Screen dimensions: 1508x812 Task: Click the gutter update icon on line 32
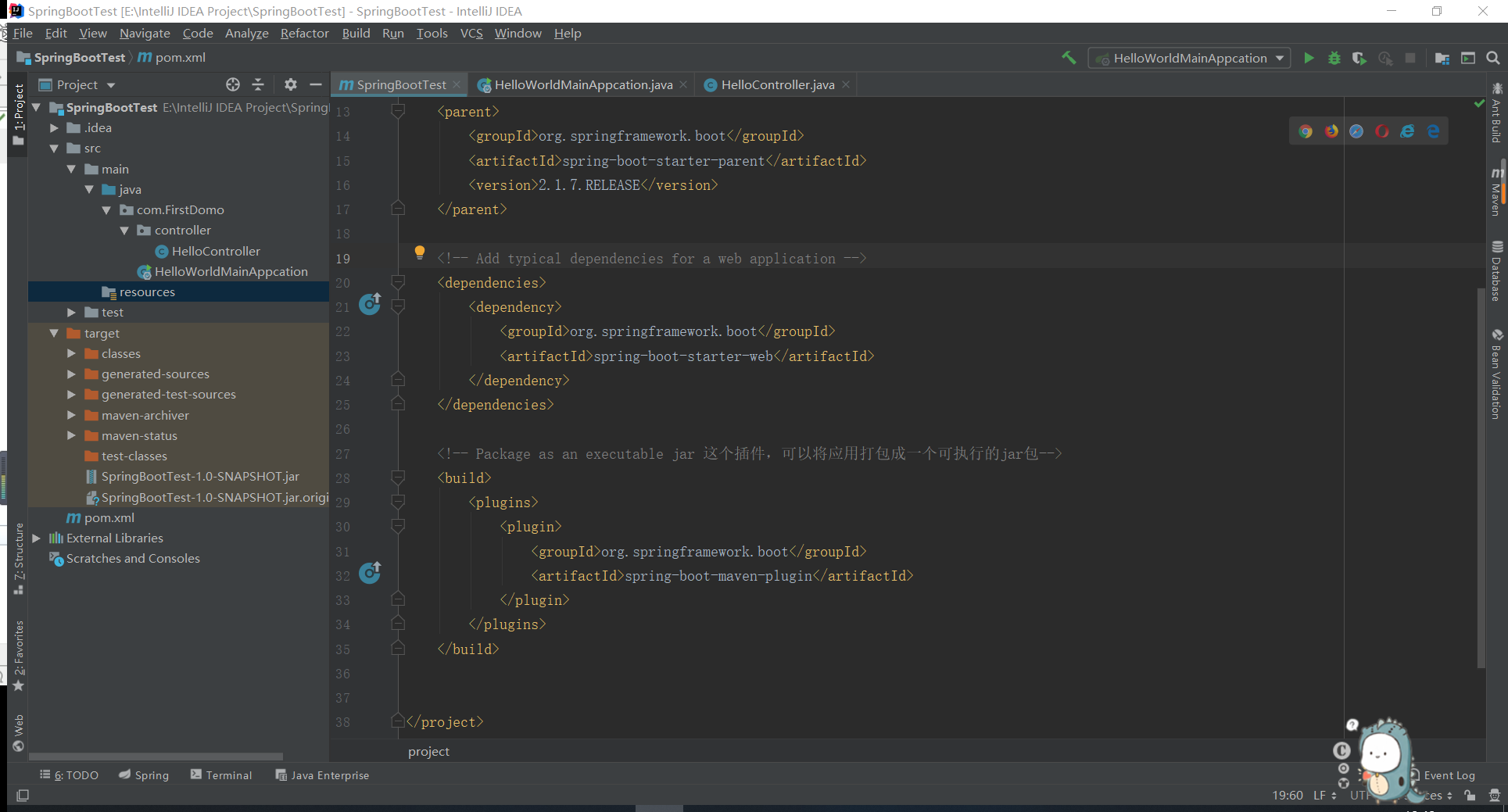coord(370,573)
